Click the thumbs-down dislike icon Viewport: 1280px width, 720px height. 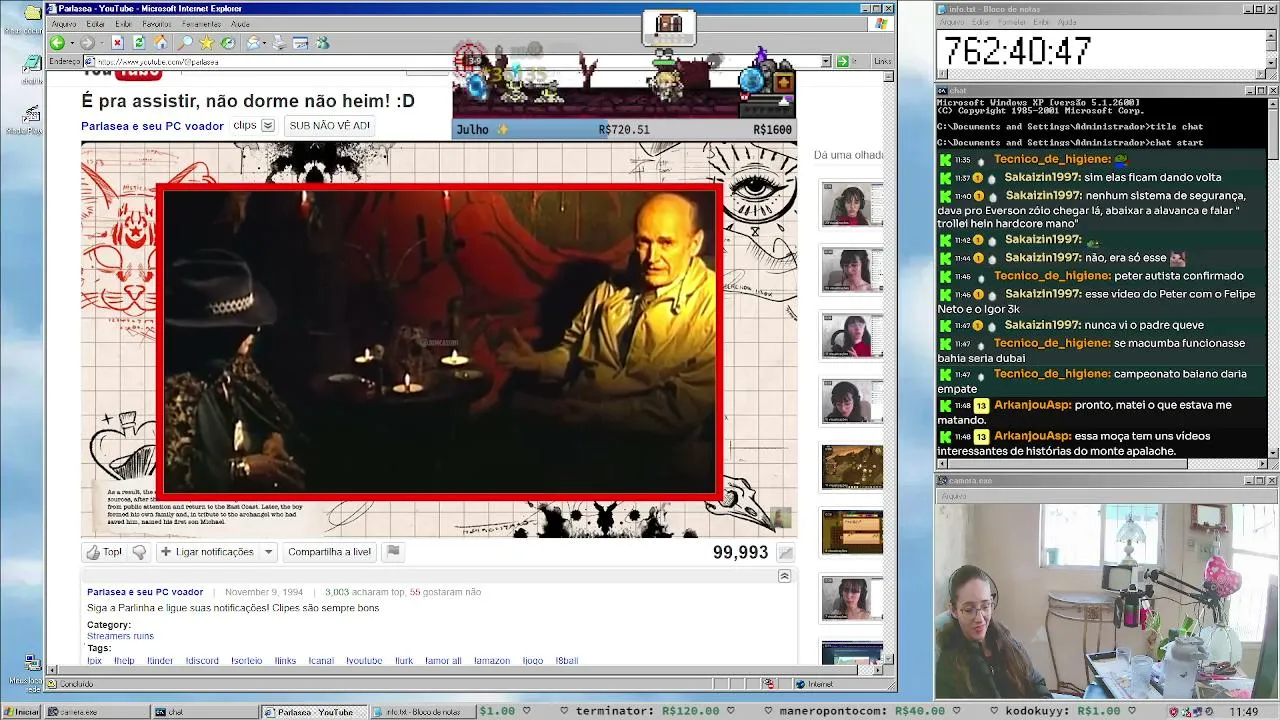(x=139, y=552)
